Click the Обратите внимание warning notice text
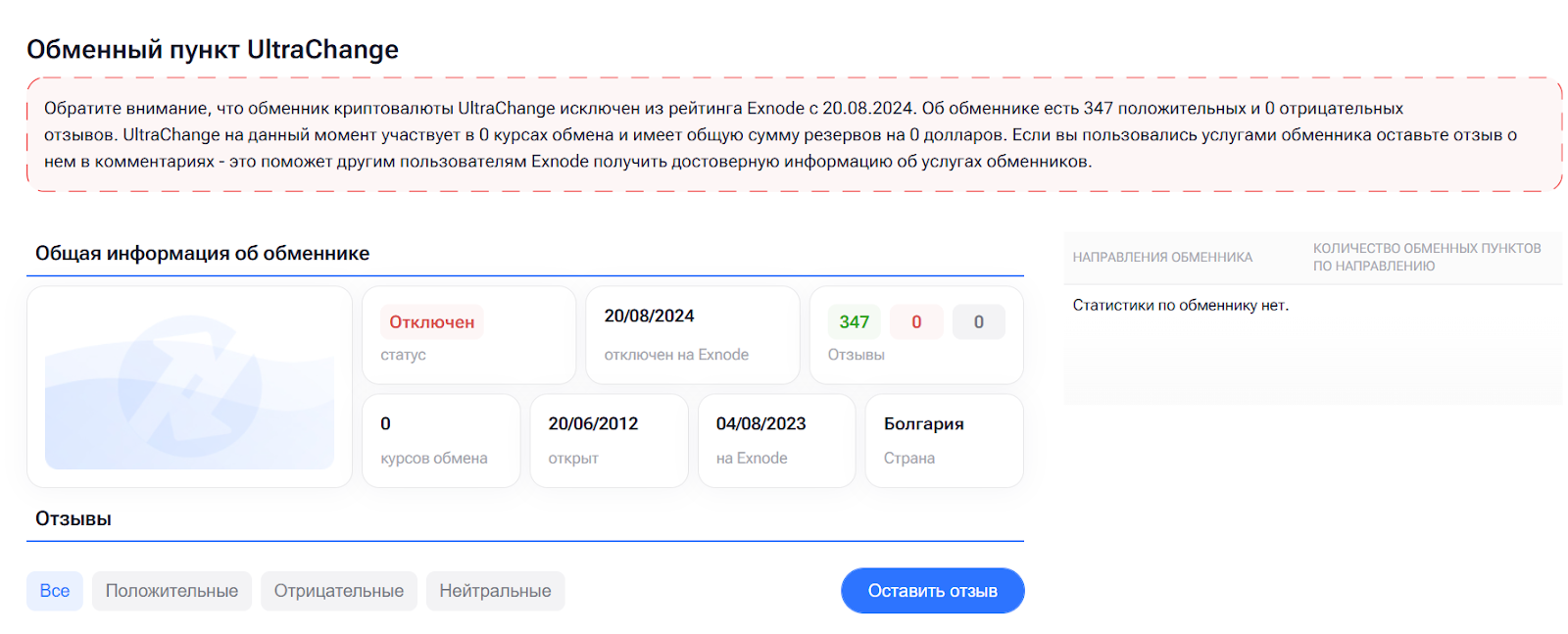1568x634 pixels. coord(780,135)
